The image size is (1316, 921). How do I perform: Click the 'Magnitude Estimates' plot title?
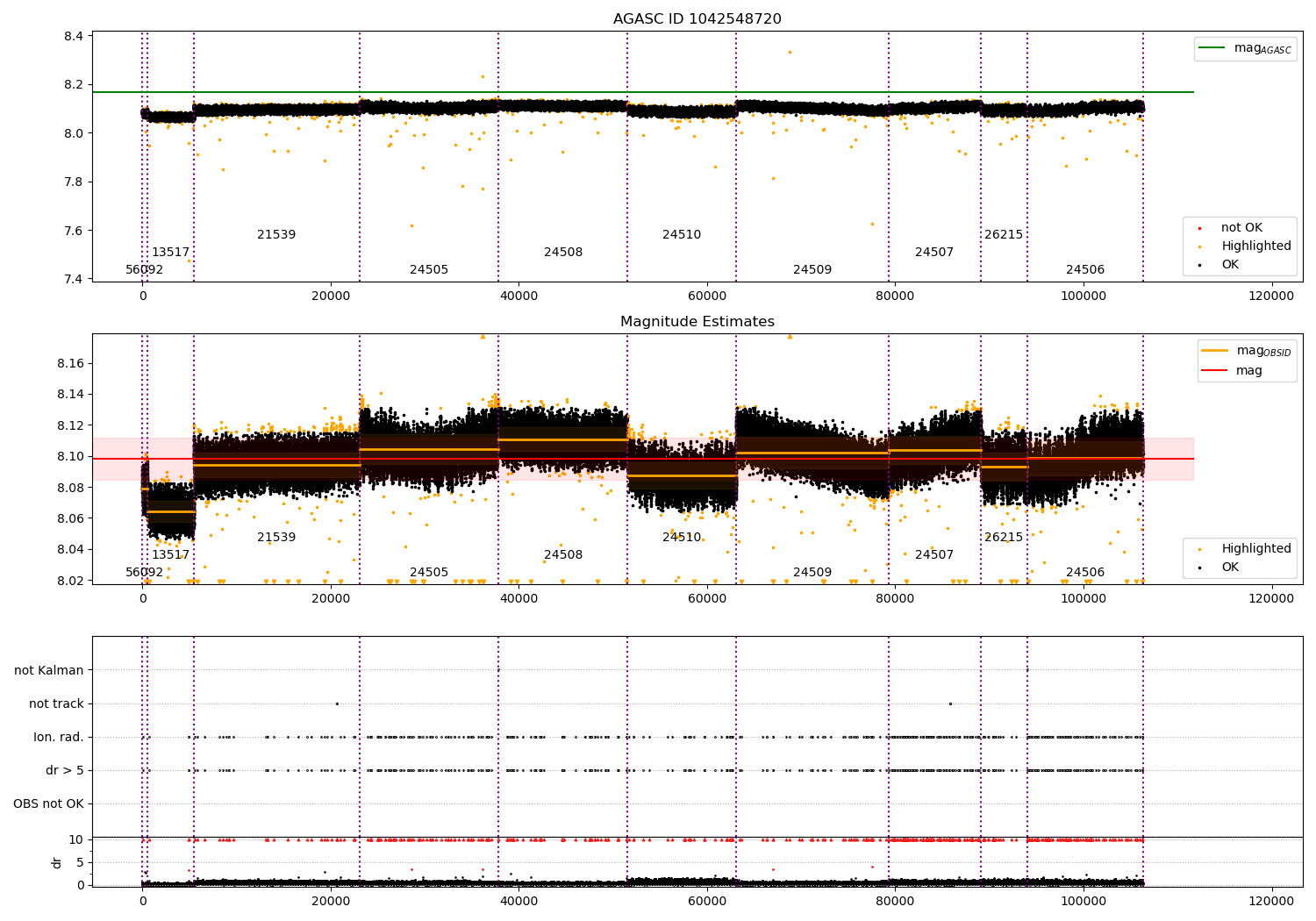[697, 322]
